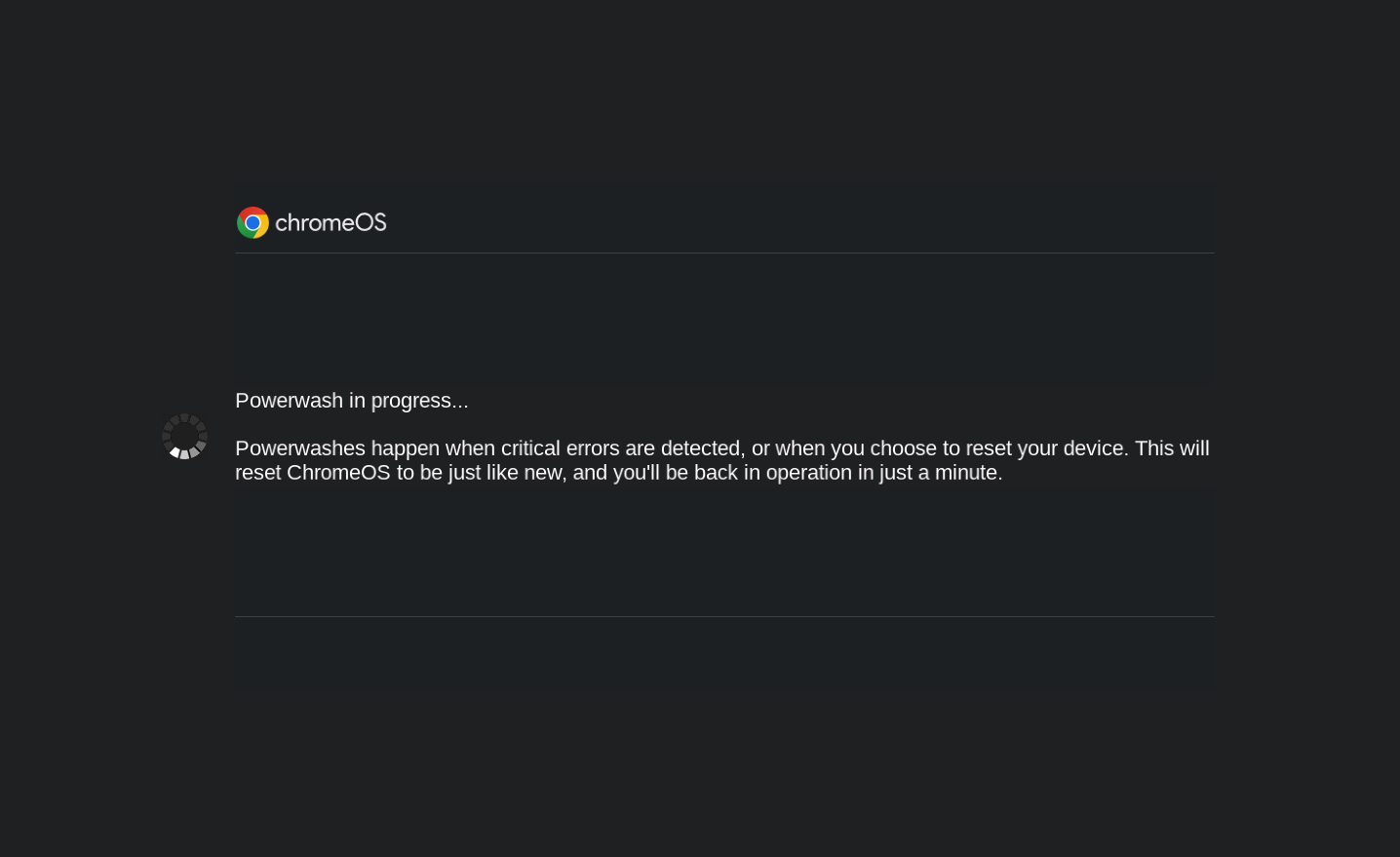Viewport: 1400px width, 857px height.
Task: Click the letters "OS" in the chromeOS wordmark
Action: coord(369,223)
